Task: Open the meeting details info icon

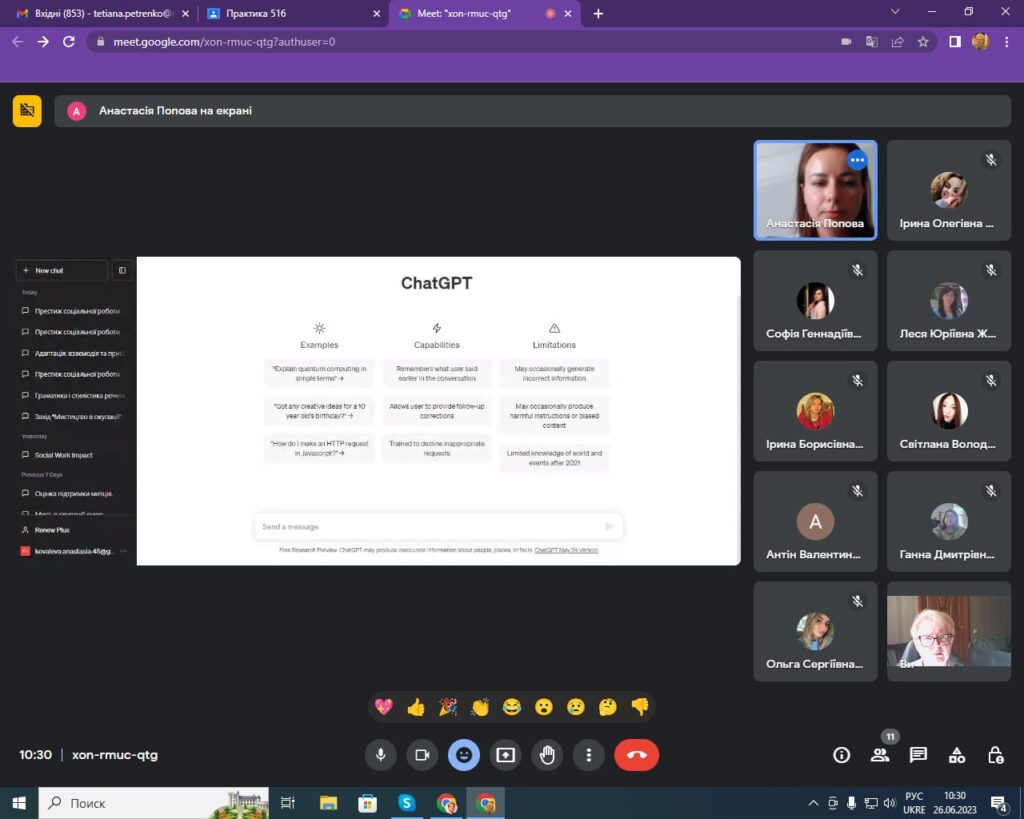Action: tap(842, 755)
